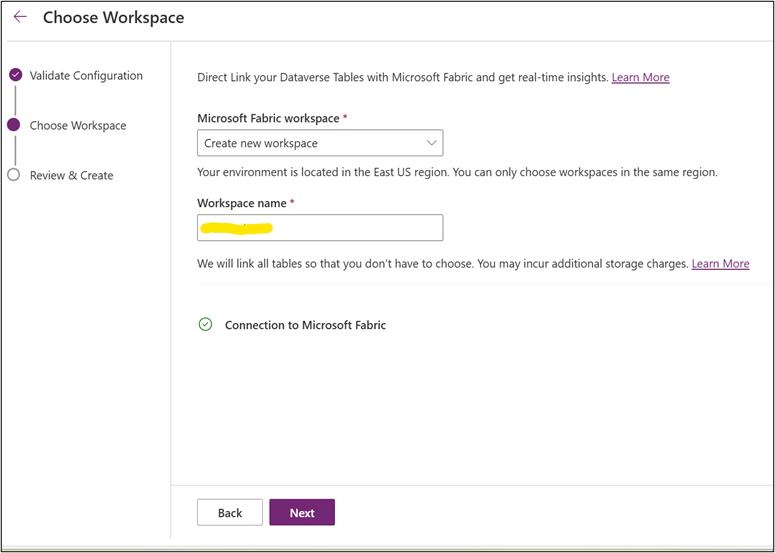Image resolution: width=775 pixels, height=553 pixels.
Task: Open the Microsoft Fabric workspace dropdown
Action: coord(320,143)
